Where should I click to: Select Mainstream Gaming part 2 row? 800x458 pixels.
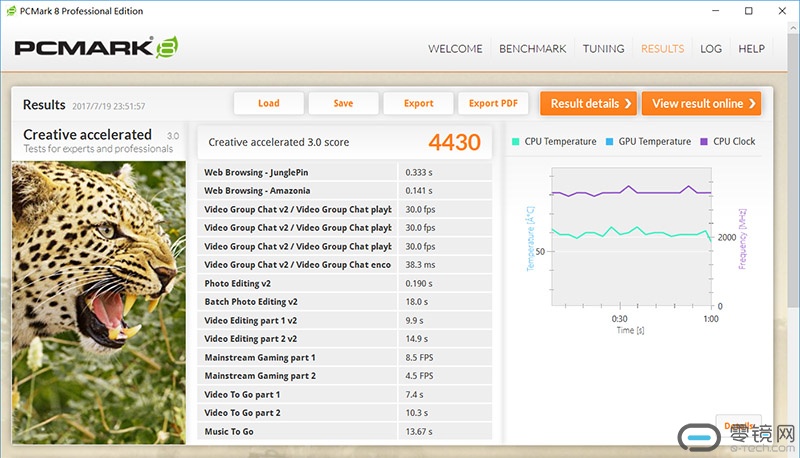pos(344,376)
